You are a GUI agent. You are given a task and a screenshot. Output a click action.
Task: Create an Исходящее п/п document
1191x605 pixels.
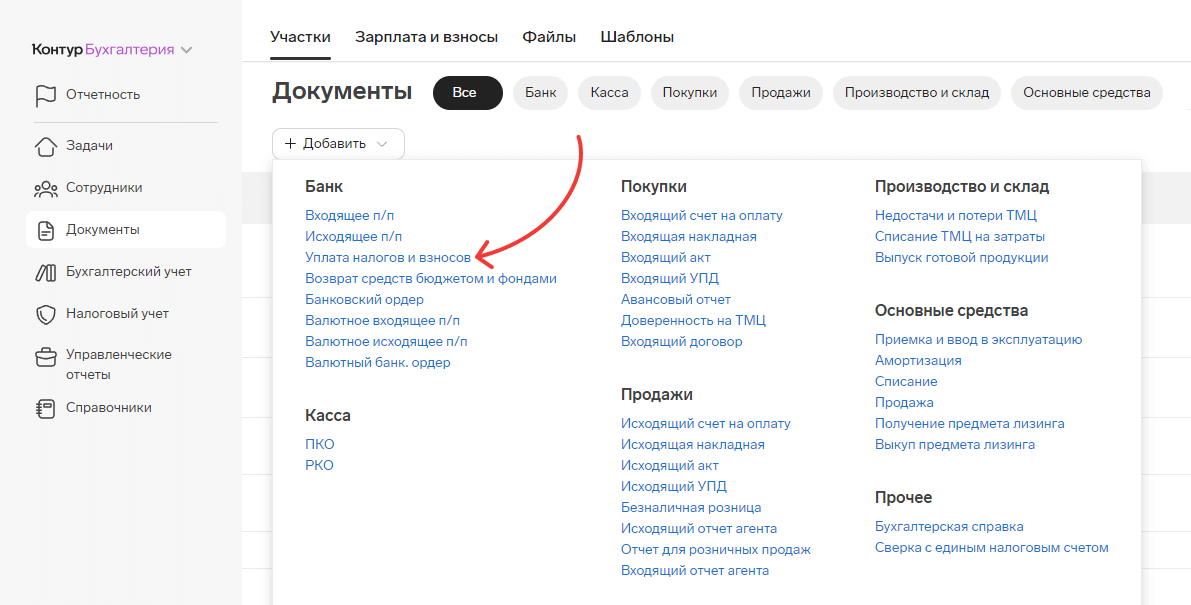click(354, 237)
